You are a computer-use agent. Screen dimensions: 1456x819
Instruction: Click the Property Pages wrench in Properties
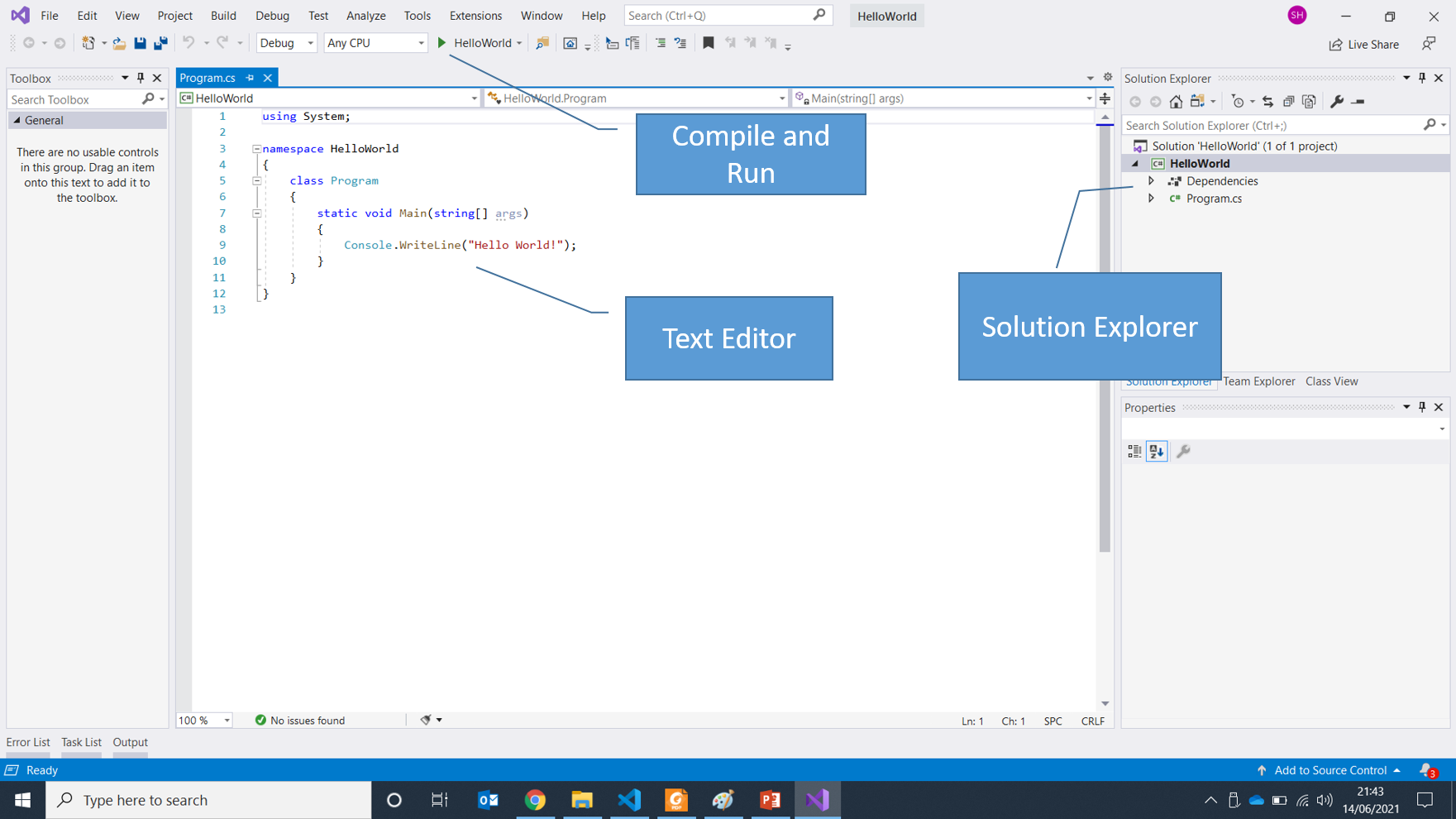(x=1183, y=452)
